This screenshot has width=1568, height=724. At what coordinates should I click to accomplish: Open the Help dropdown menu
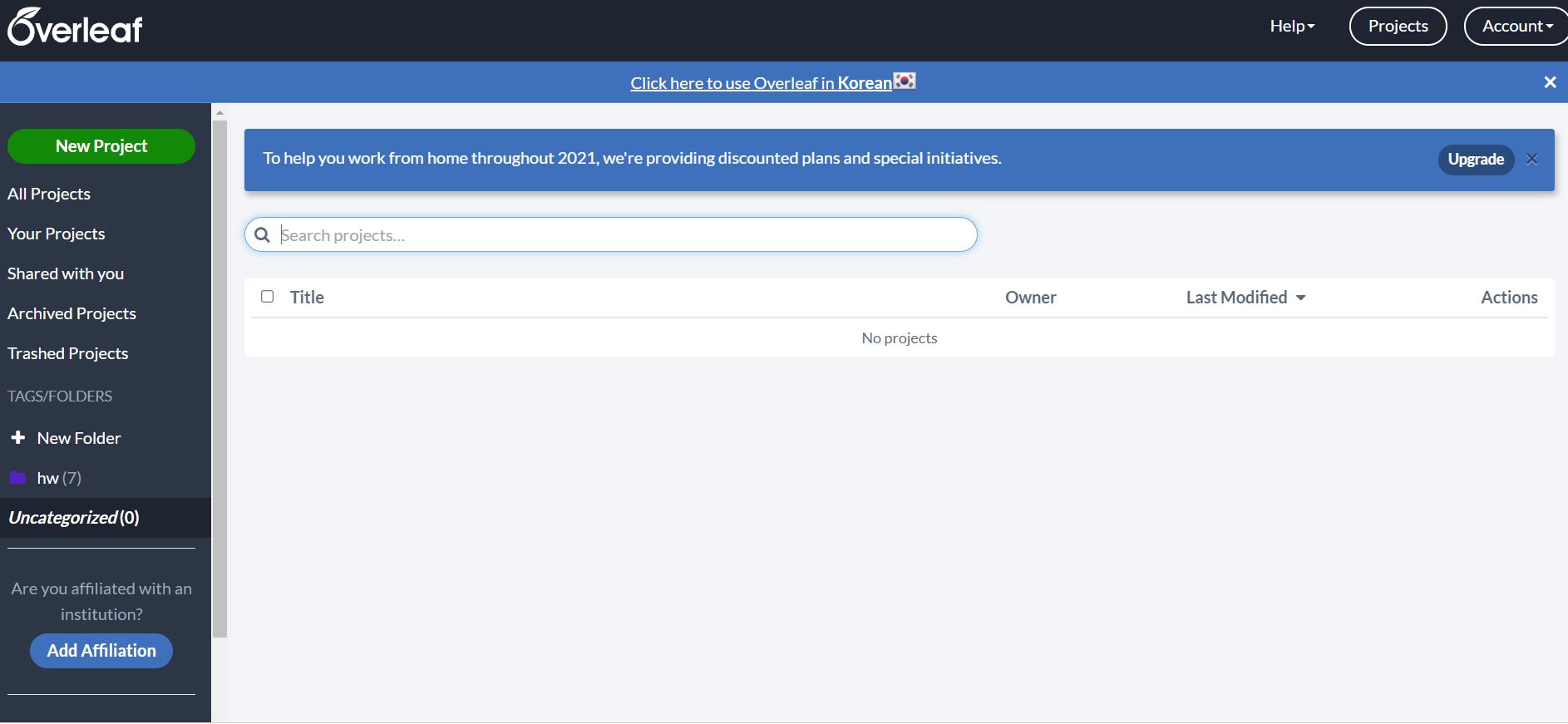(1292, 26)
